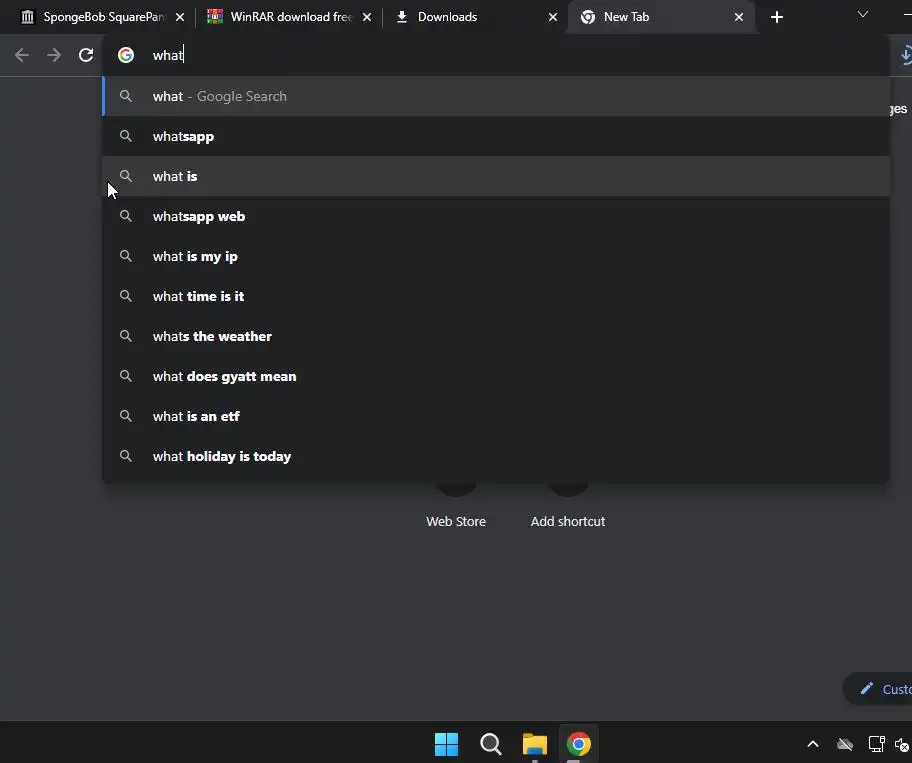Image resolution: width=912 pixels, height=763 pixels.
Task: Click the WinRAR tab favicon
Action: point(215,17)
